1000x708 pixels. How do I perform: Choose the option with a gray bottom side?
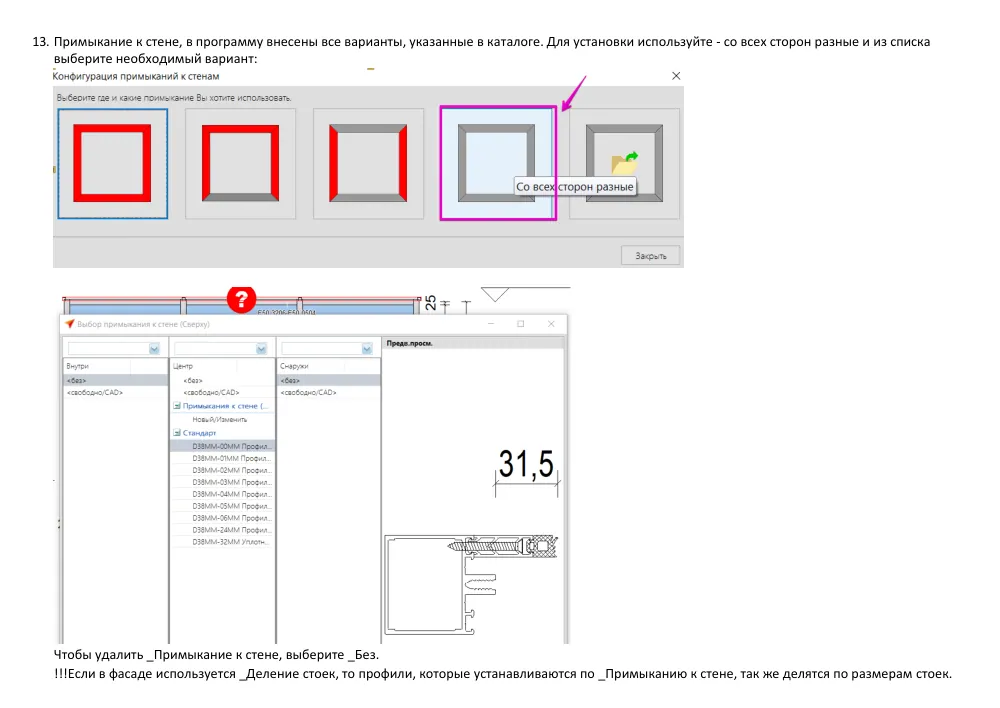240,163
